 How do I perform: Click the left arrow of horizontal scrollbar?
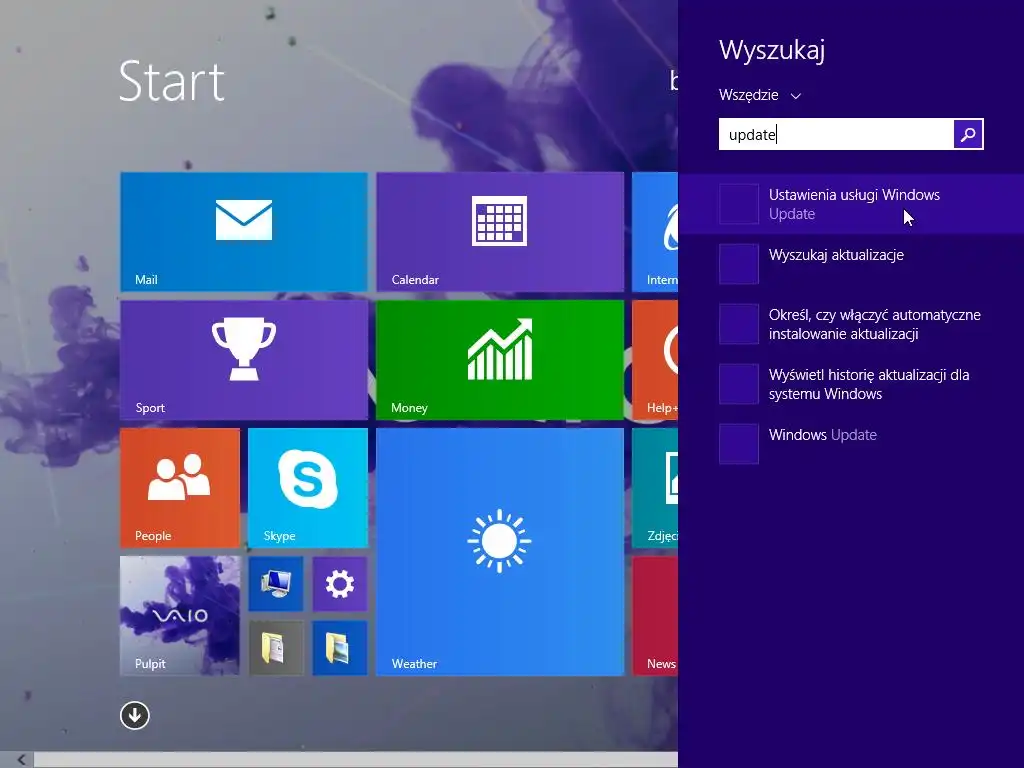[21, 760]
